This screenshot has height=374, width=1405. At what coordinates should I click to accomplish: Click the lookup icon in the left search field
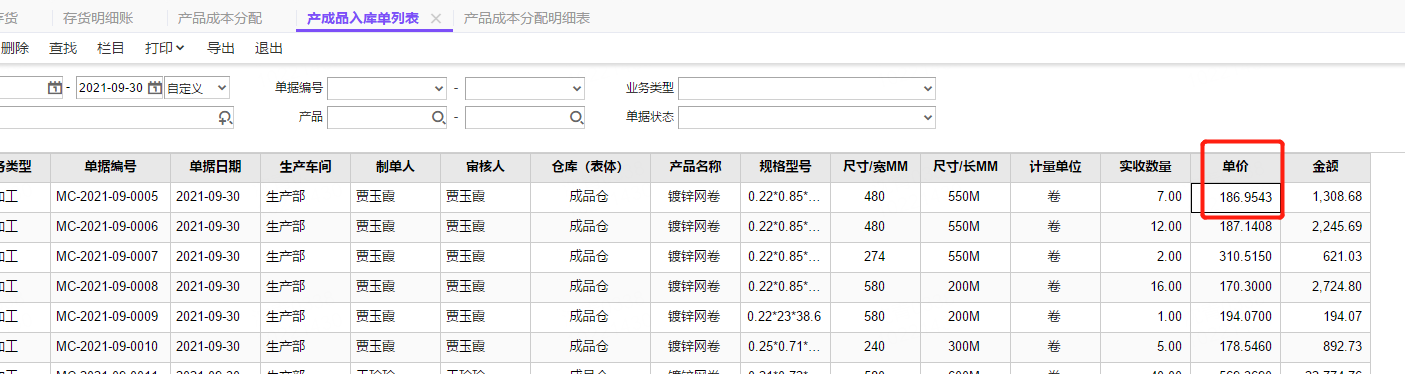point(224,117)
